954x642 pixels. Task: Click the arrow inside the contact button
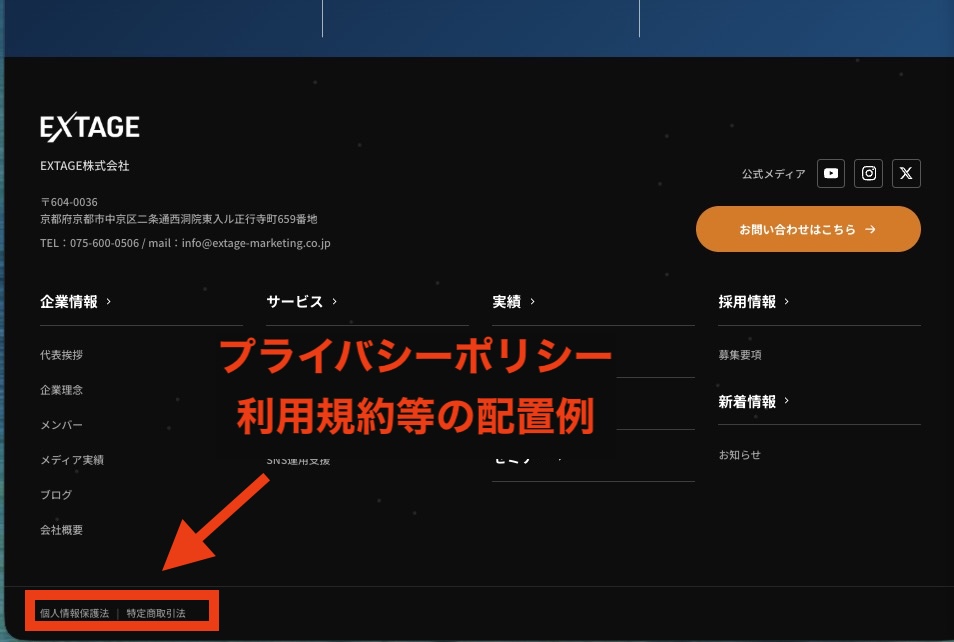[x=871, y=228]
